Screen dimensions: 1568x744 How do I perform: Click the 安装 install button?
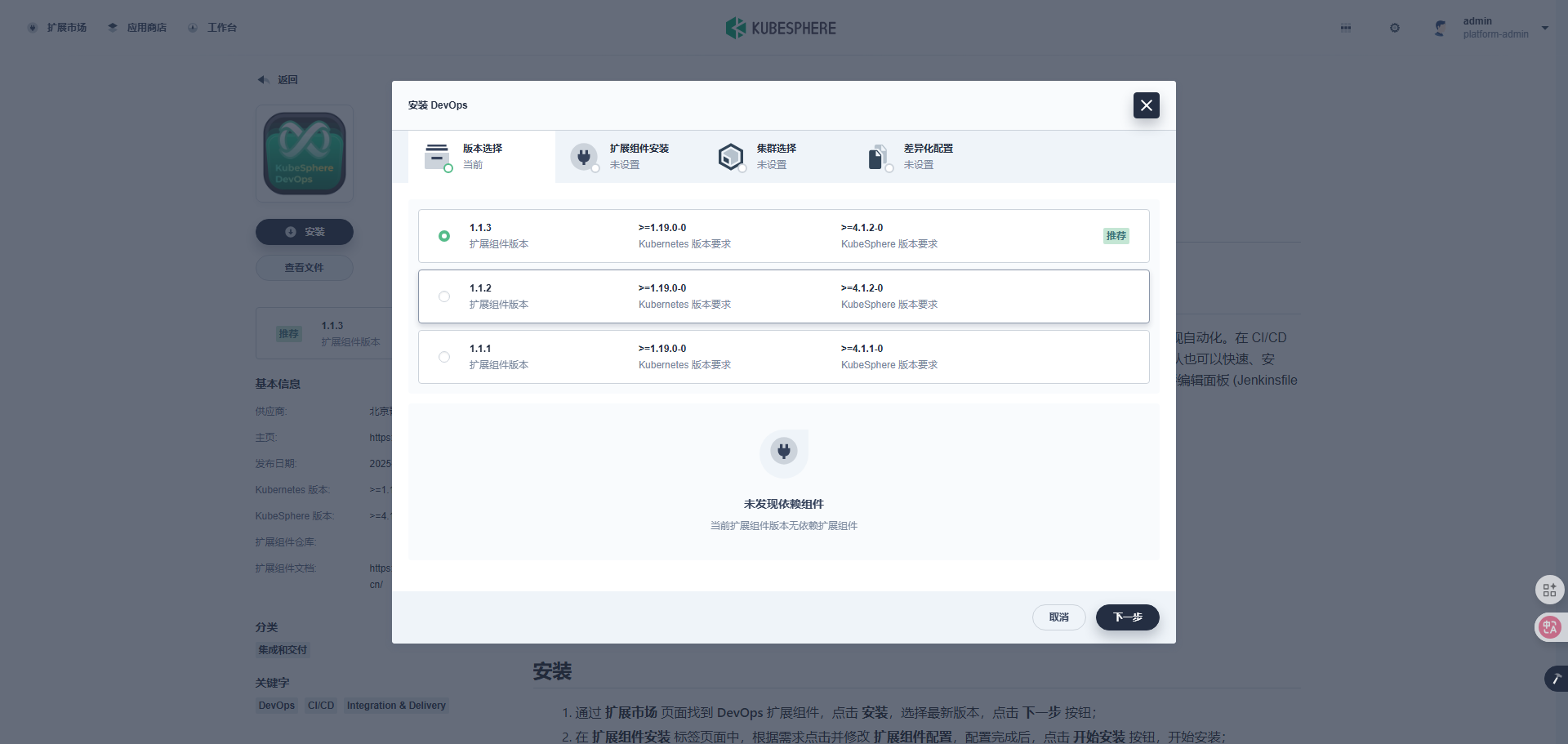[305, 232]
